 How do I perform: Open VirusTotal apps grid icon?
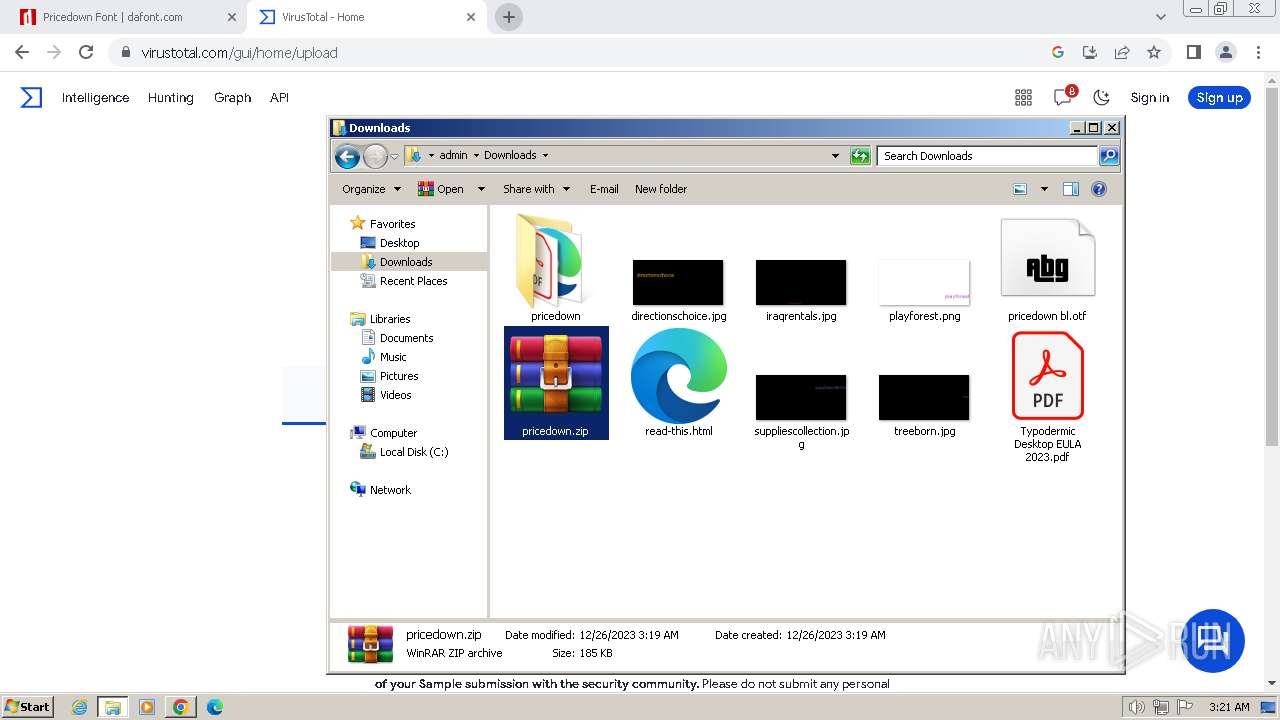click(x=1023, y=97)
